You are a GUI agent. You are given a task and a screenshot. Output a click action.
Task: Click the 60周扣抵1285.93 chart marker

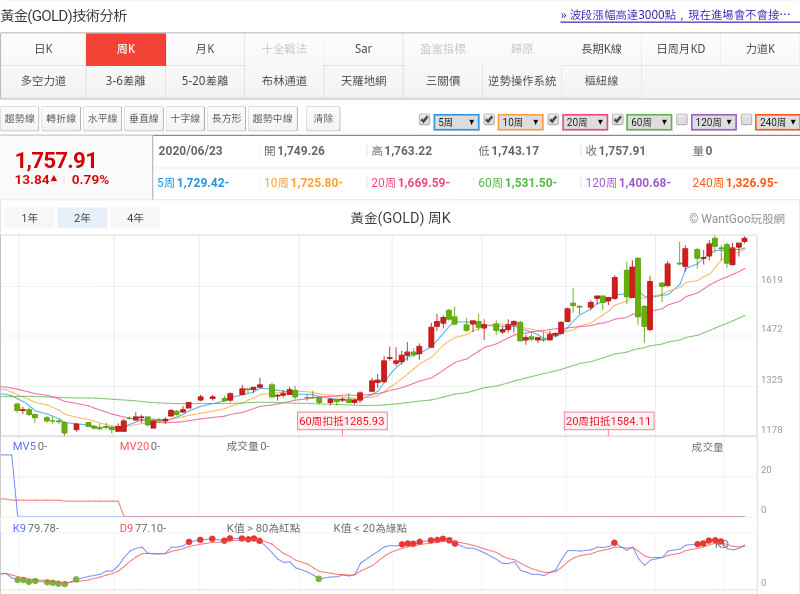[342, 422]
